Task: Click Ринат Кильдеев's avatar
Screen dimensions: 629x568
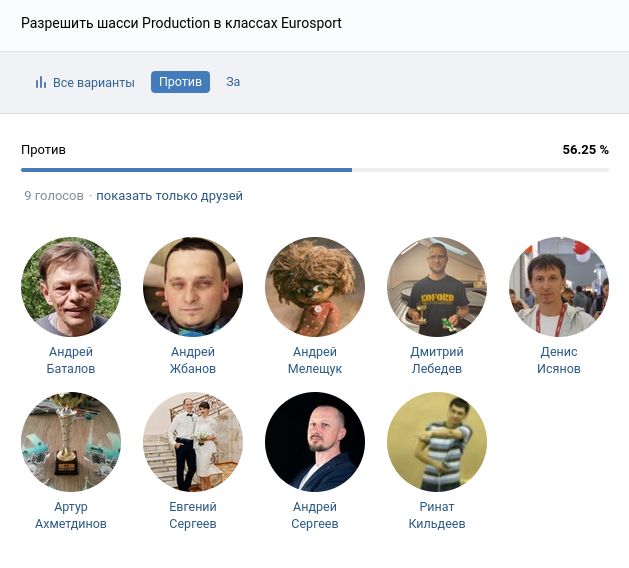Action: point(437,442)
